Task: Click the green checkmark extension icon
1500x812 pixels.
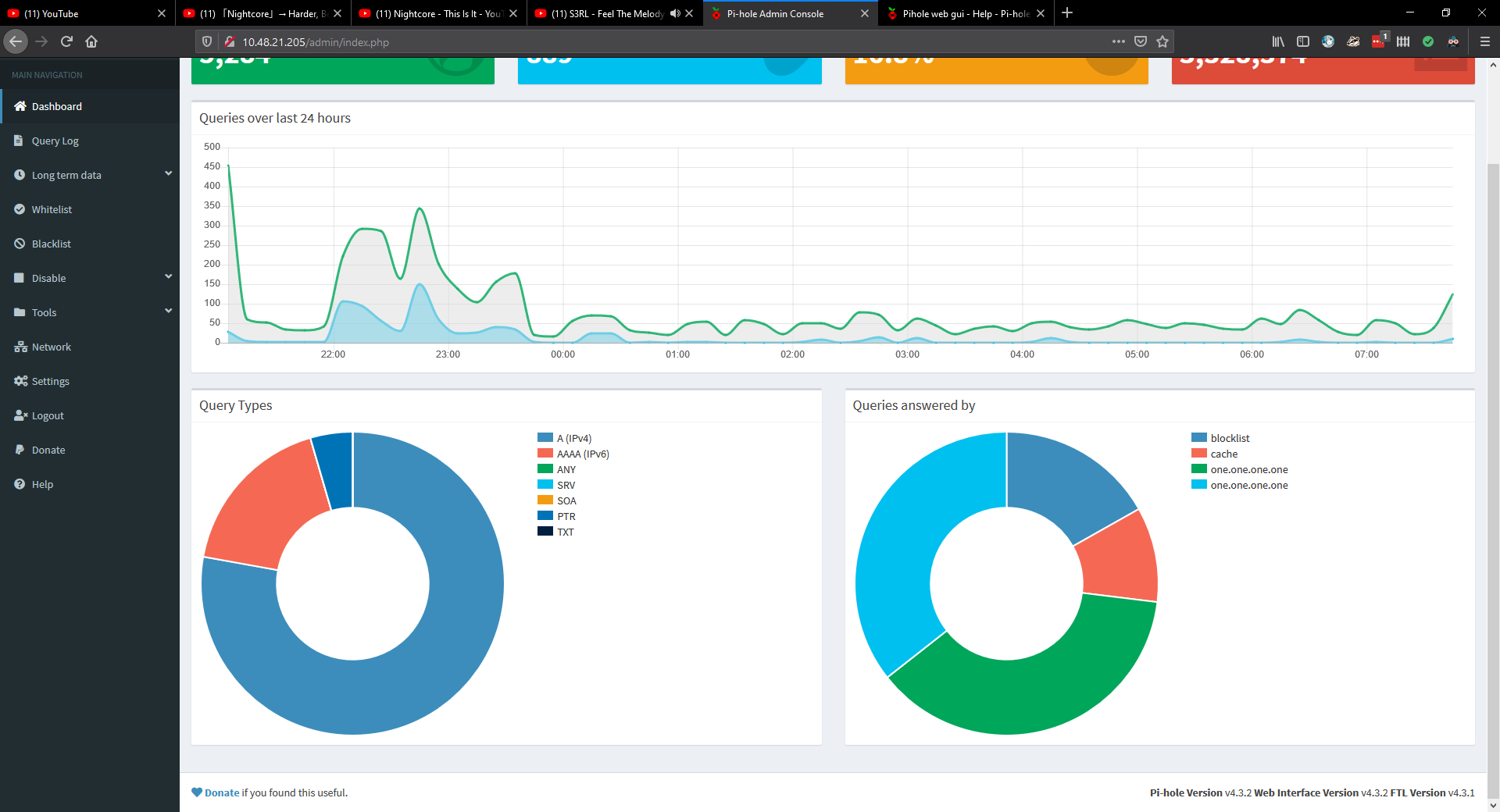Action: [x=1428, y=41]
